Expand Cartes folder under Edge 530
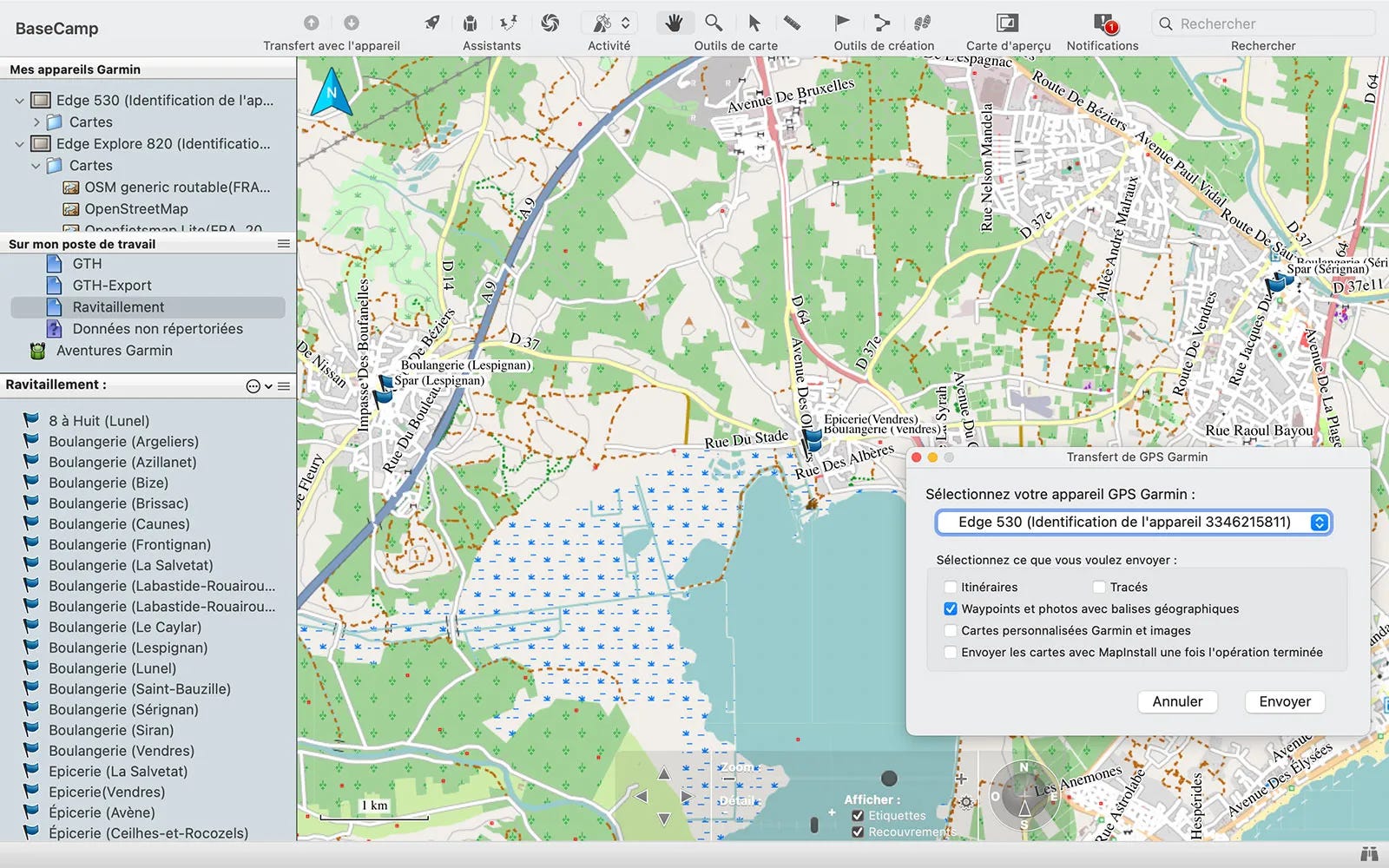 pyautogui.click(x=36, y=122)
